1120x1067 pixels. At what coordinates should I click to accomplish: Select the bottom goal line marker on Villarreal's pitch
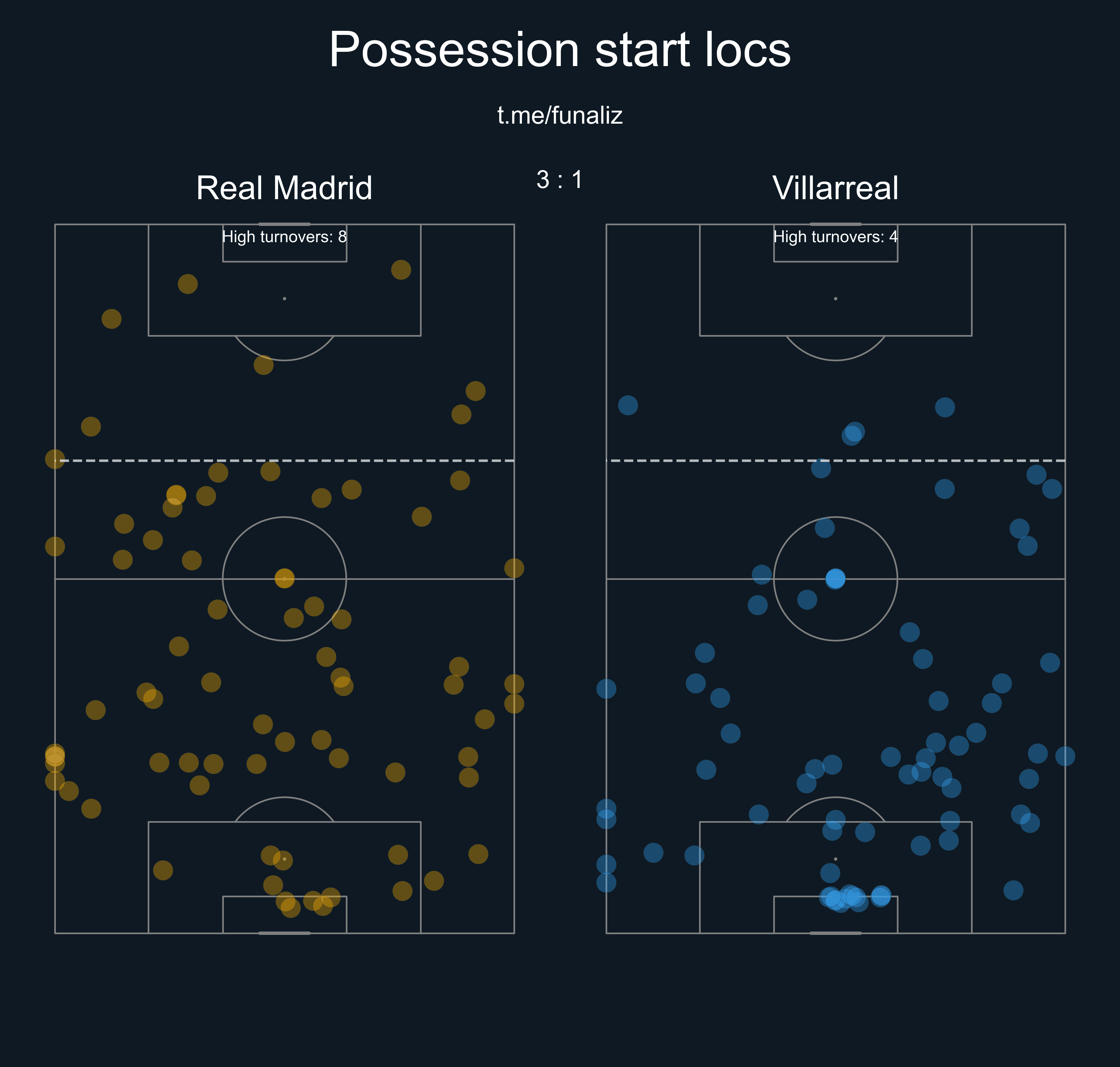click(x=835, y=933)
